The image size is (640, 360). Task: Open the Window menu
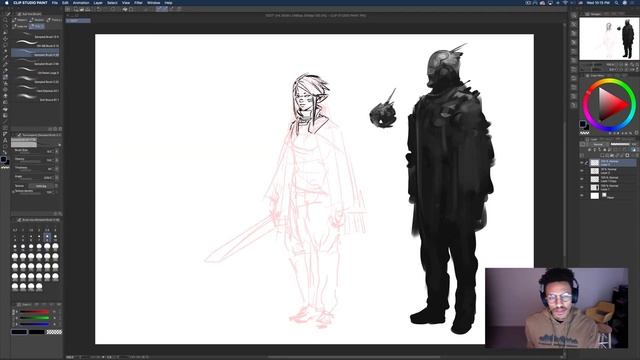[x=153, y=2]
